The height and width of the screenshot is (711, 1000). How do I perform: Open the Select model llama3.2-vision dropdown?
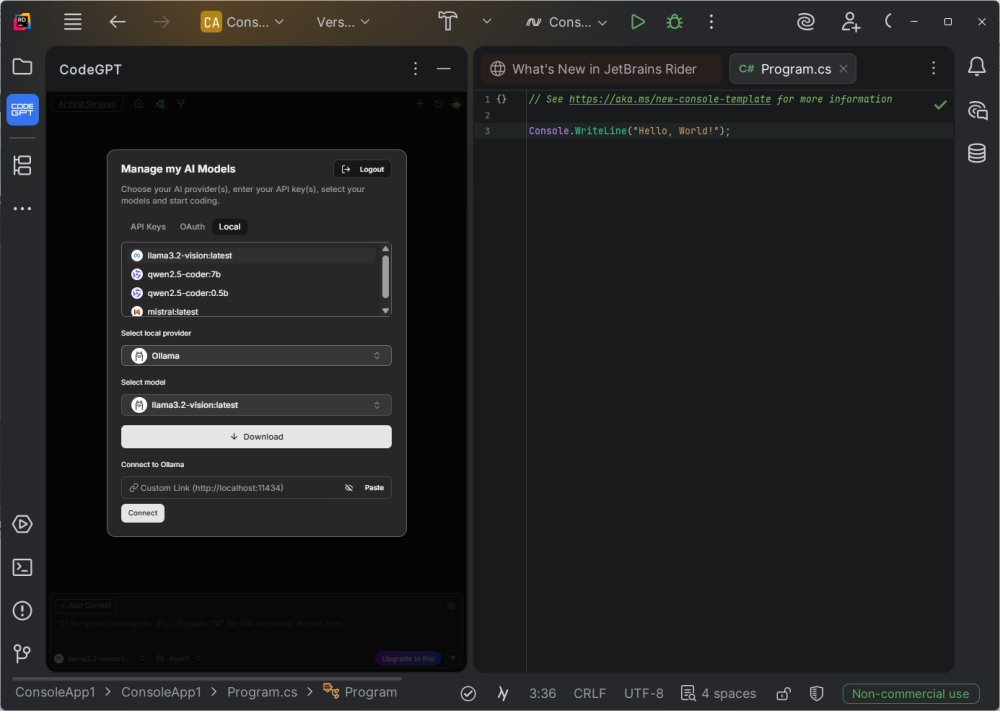pyautogui.click(x=256, y=405)
